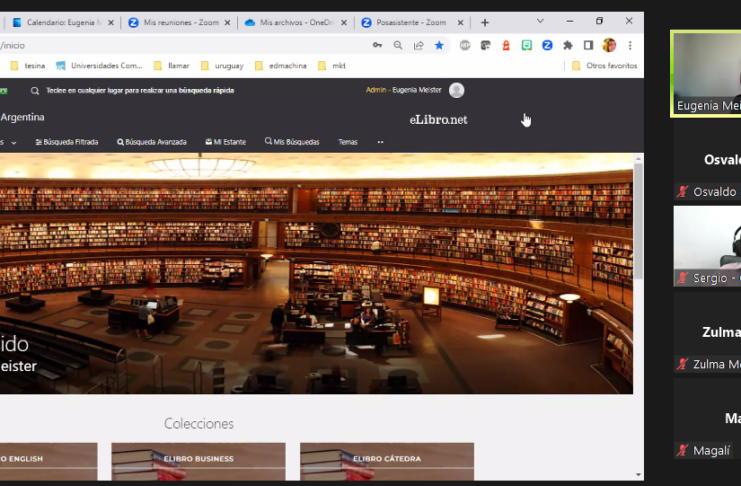Click the blue bookmark star

(439, 45)
